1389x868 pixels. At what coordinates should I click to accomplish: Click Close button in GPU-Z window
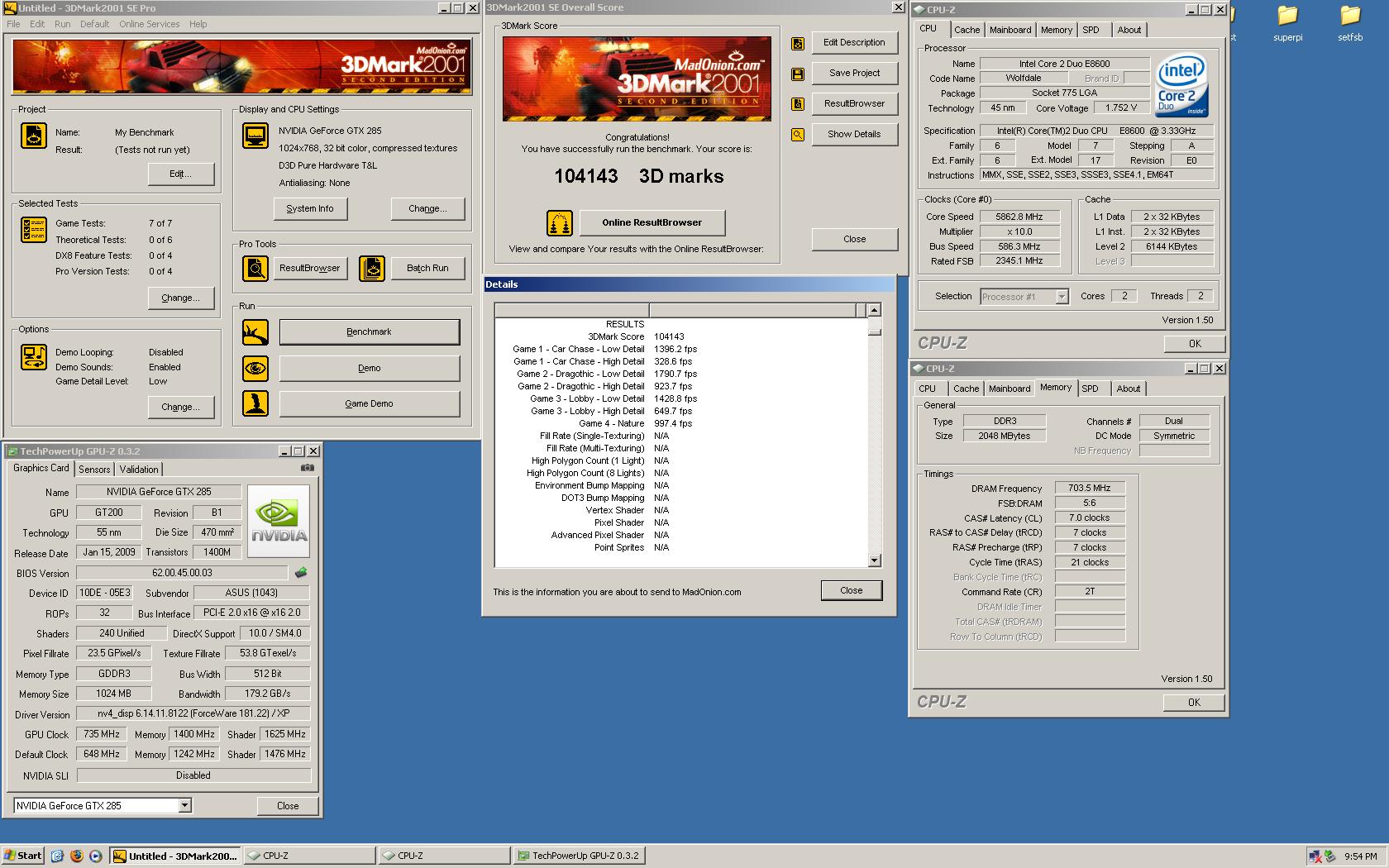tap(288, 806)
